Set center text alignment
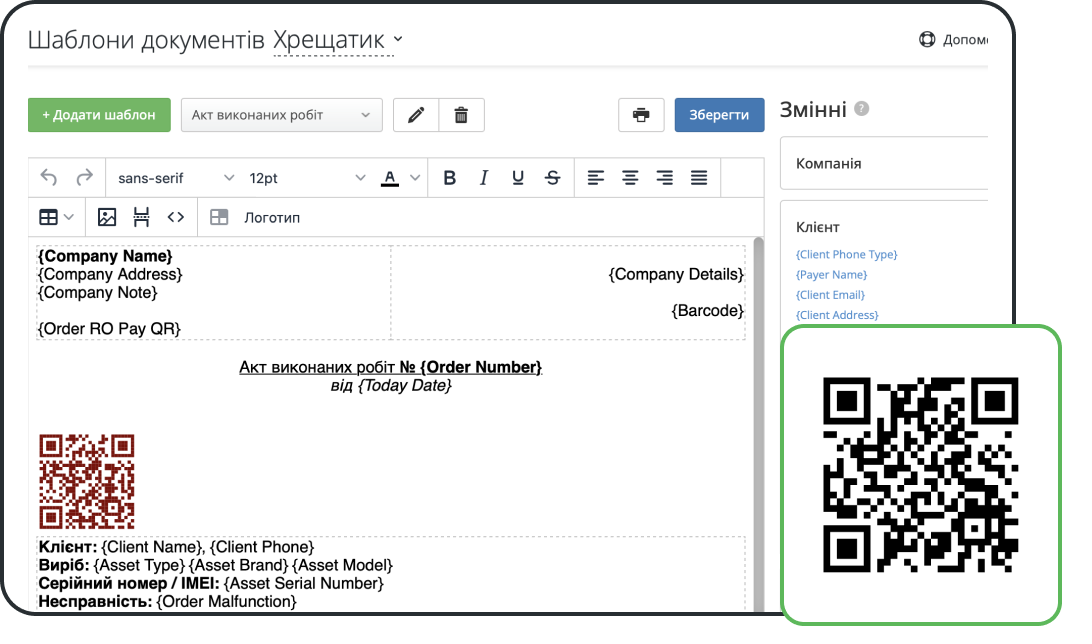 click(630, 177)
